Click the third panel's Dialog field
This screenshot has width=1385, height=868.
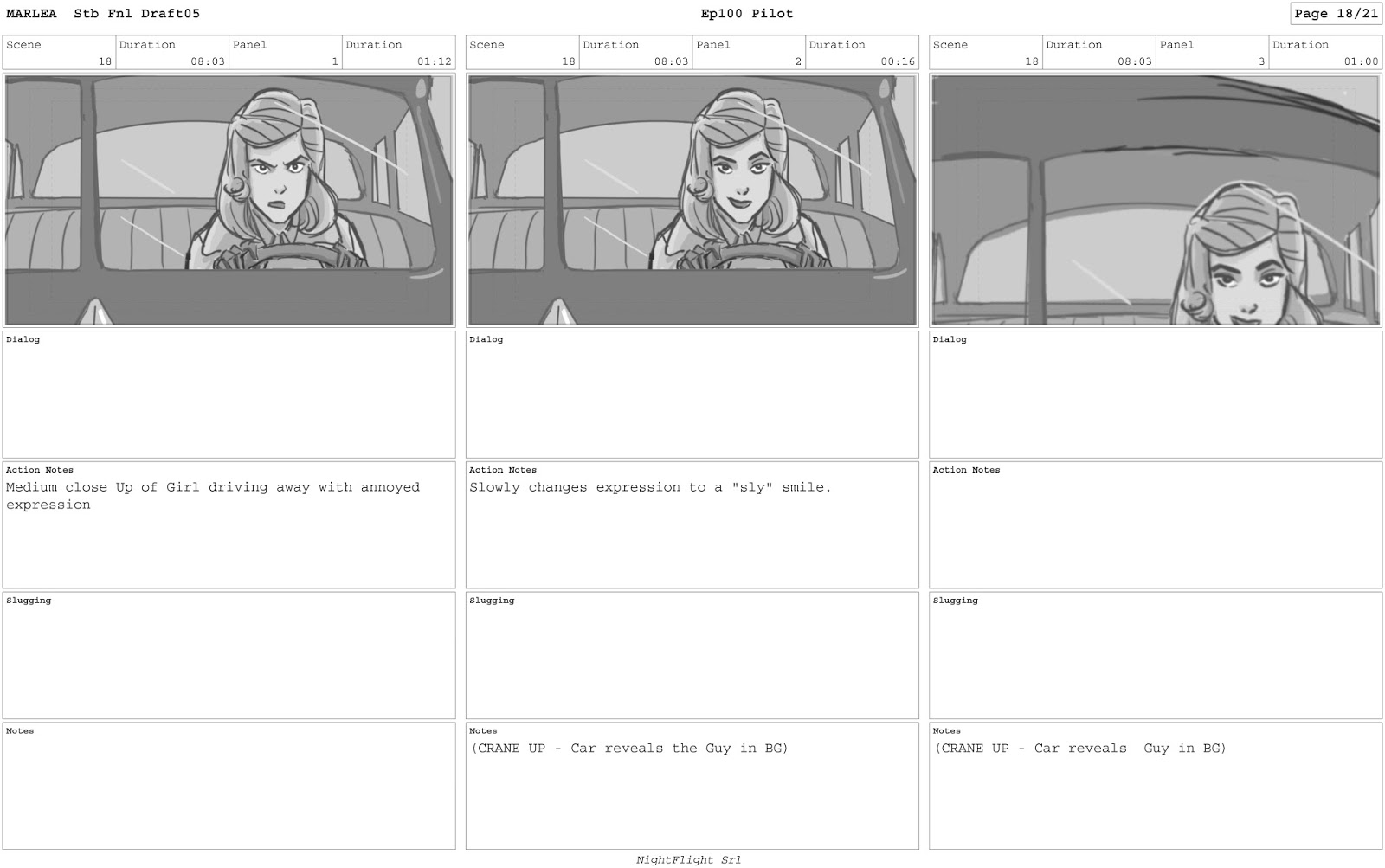tap(1156, 395)
